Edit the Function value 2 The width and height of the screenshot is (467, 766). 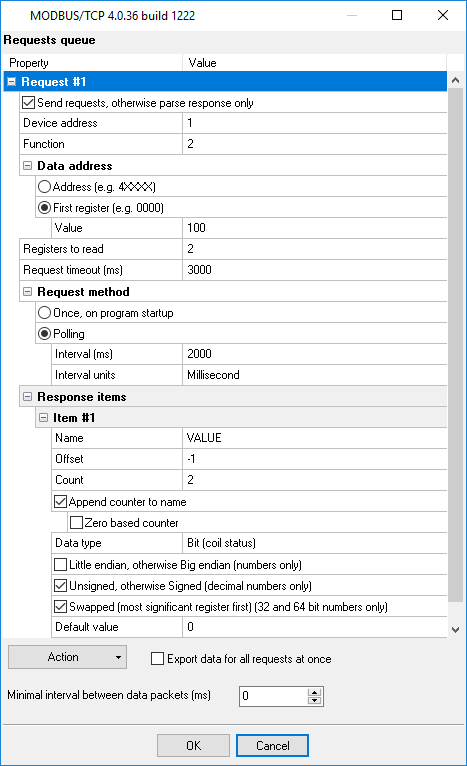[315, 144]
